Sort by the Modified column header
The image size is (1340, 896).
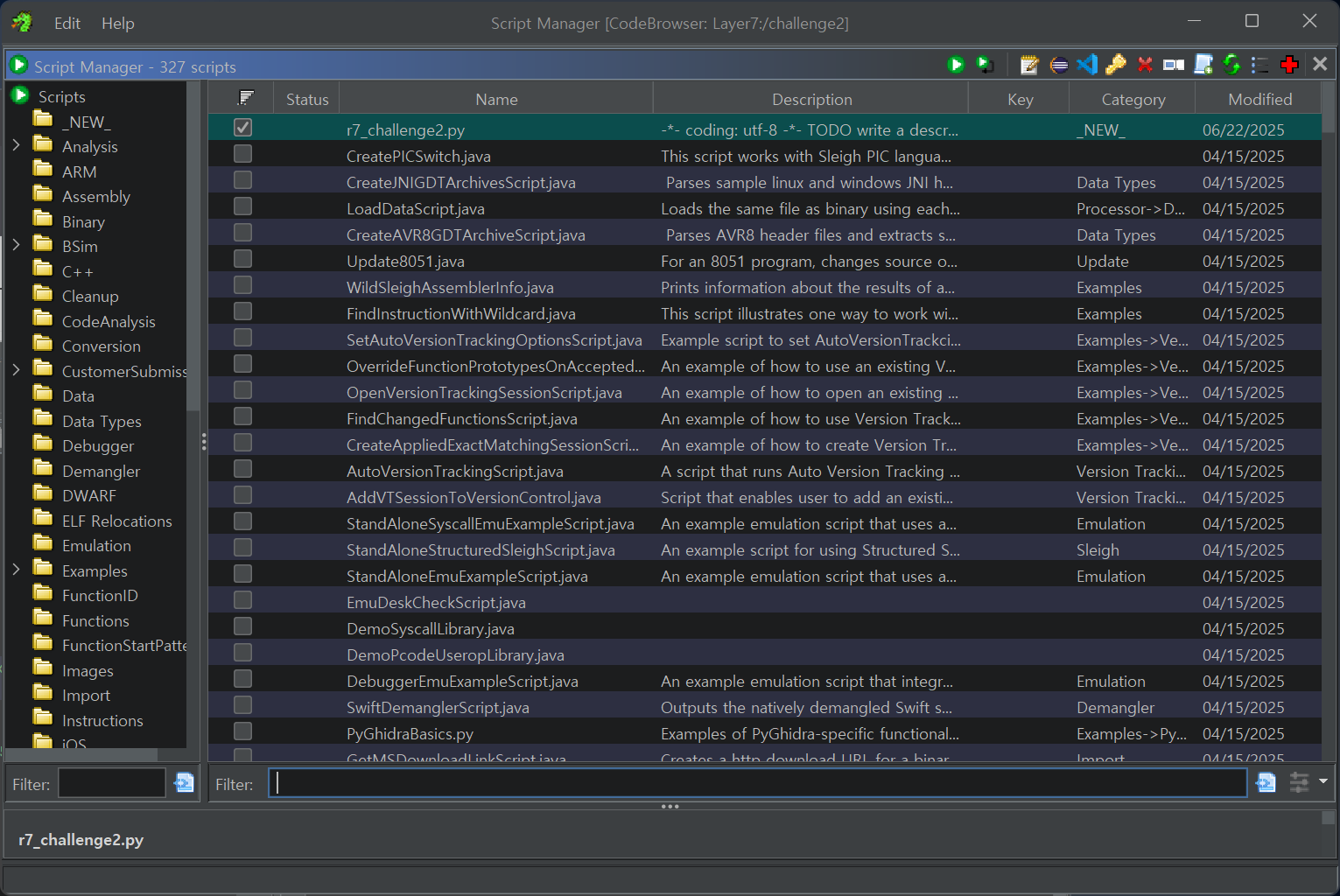coord(1259,99)
